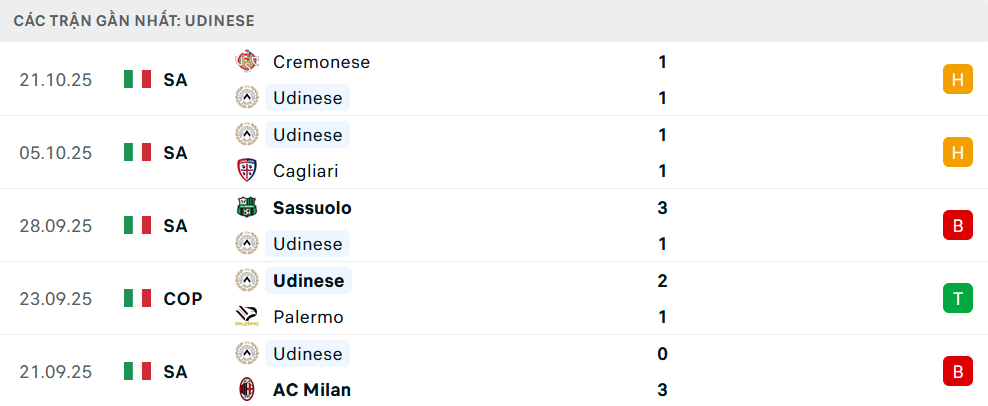988x406 pixels.
Task: Click the Cagliari club crest icon
Action: (246, 171)
